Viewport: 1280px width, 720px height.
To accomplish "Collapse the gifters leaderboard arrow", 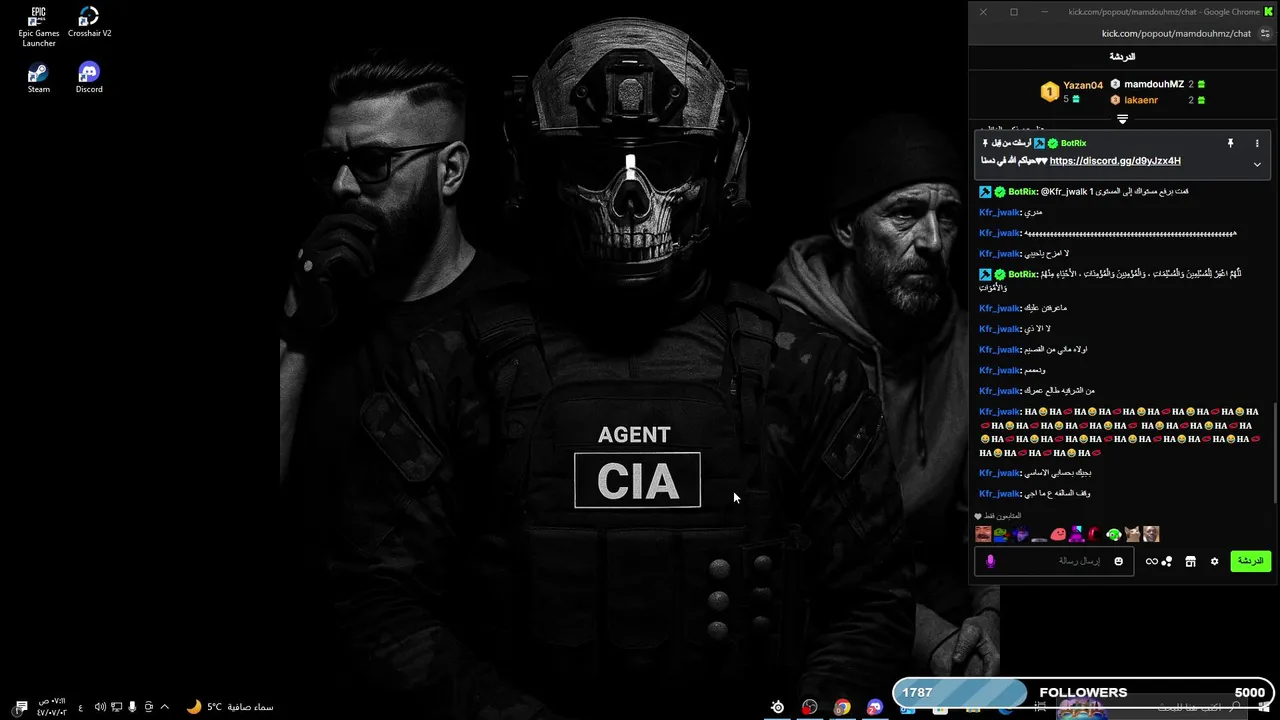I will 1122,119.
